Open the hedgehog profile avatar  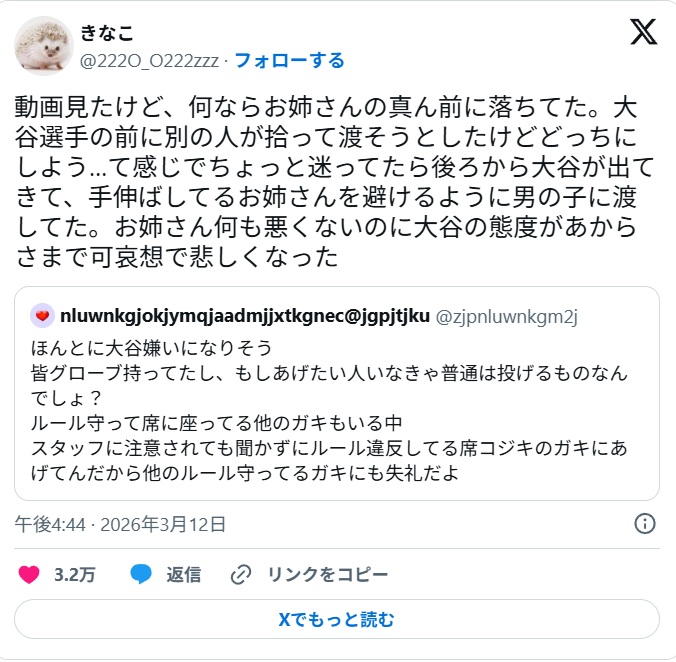tap(44, 46)
